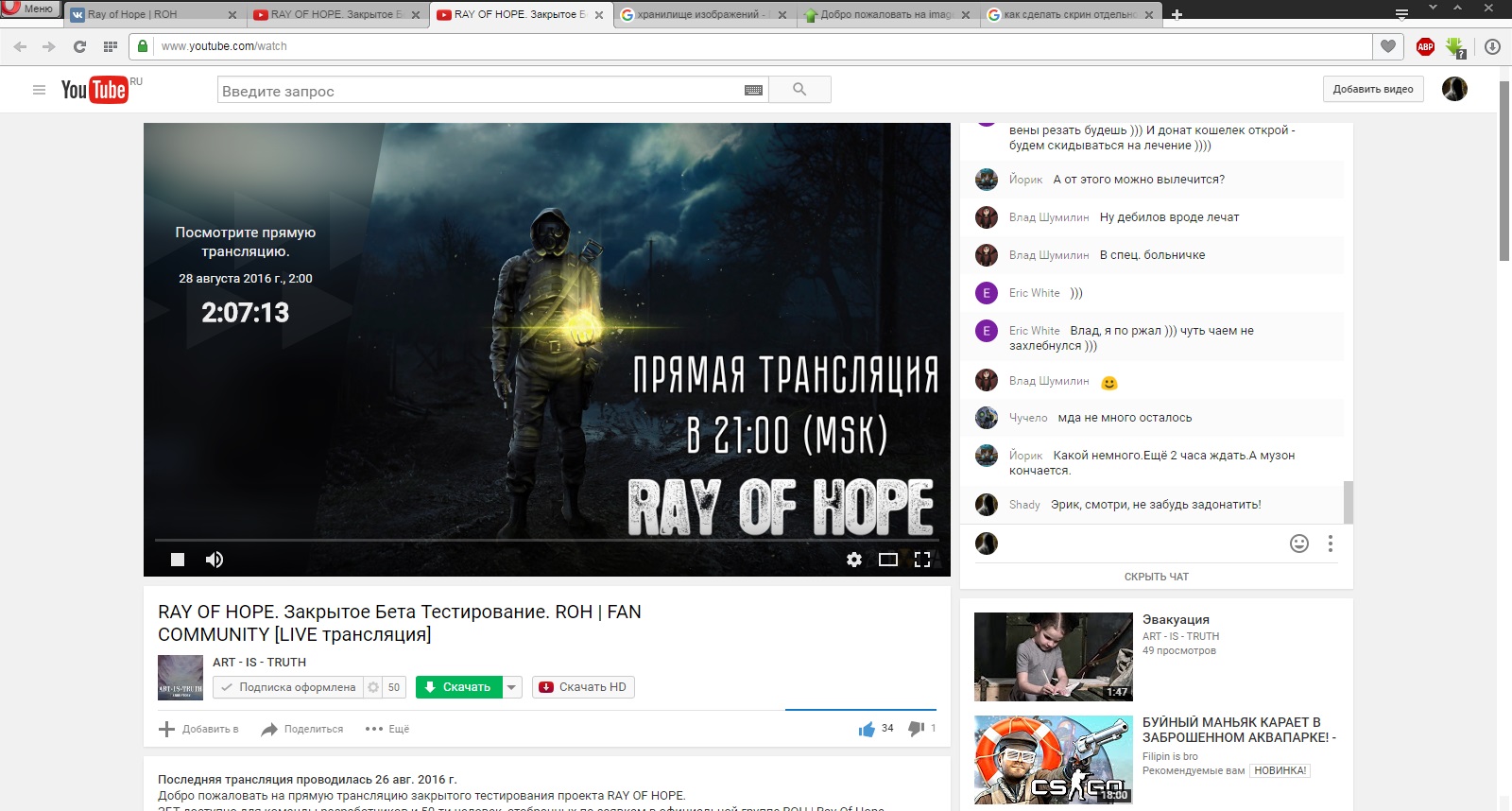Open the browser downloads panel

click(1492, 46)
